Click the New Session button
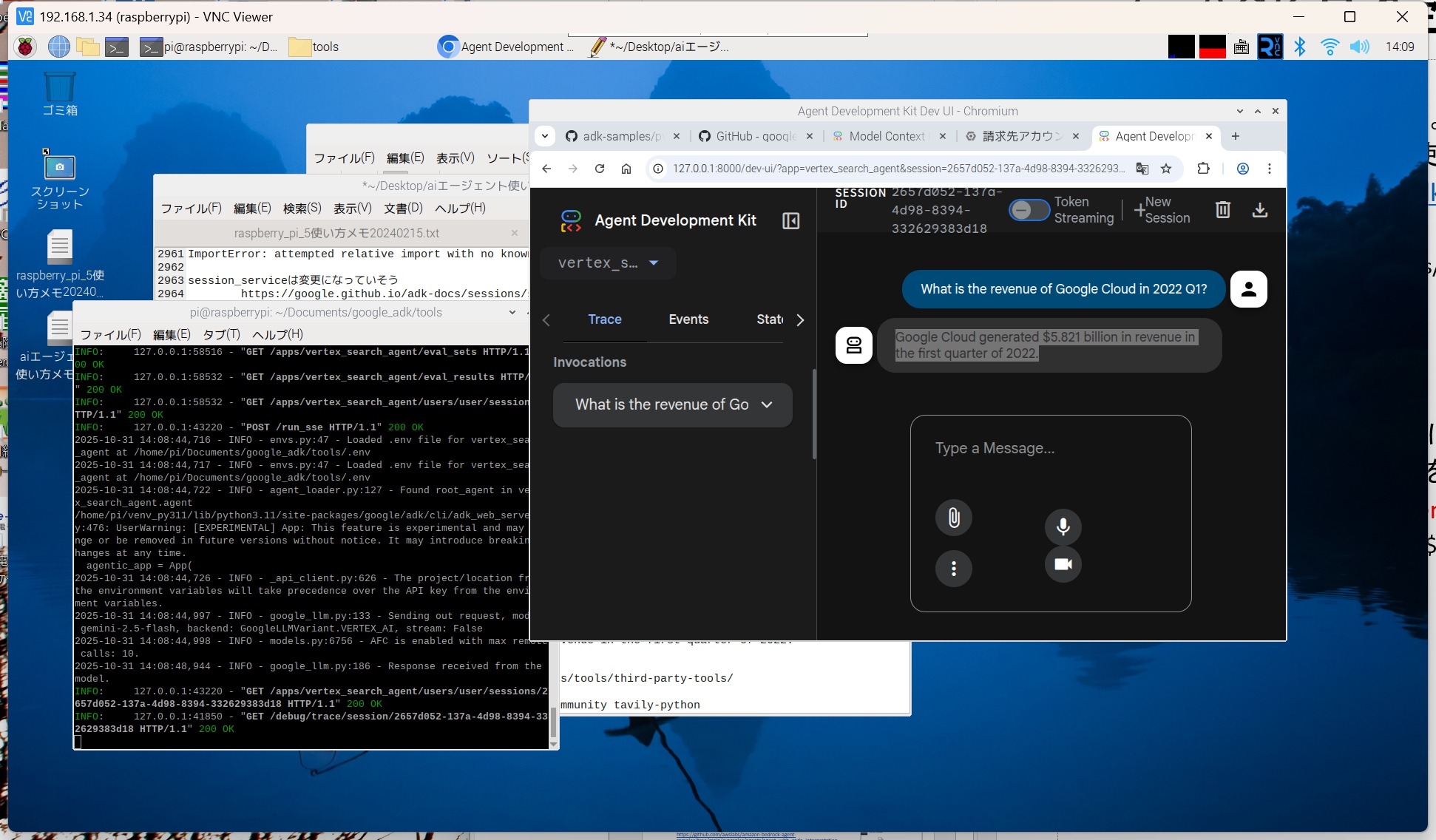Screen dimensions: 1436x840 tap(1162, 210)
